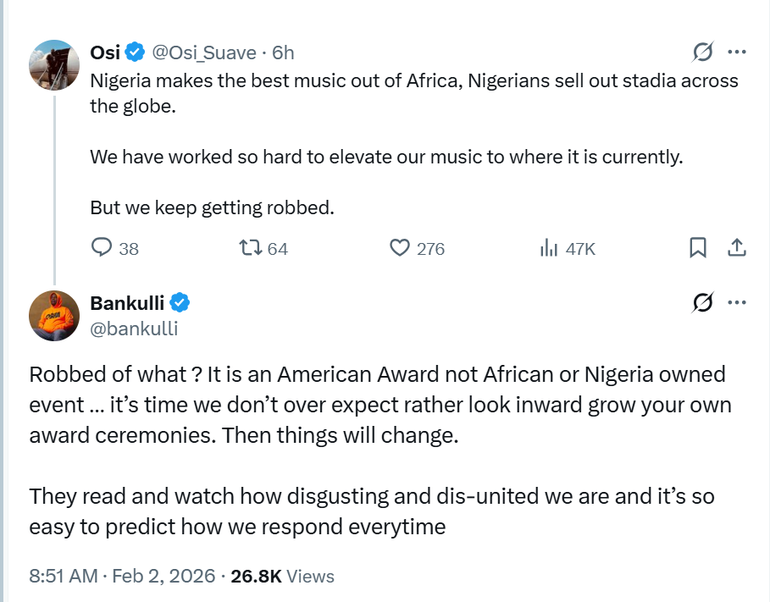Click Bankulli's verified badge

coord(181,302)
